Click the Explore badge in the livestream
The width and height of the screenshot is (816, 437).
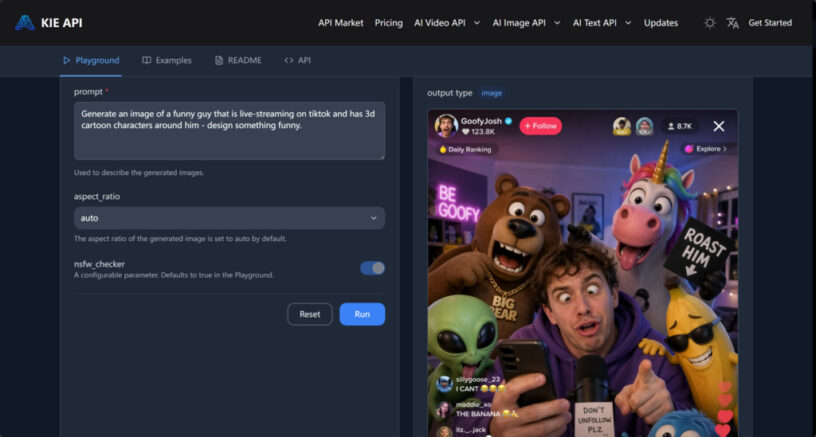[705, 149]
